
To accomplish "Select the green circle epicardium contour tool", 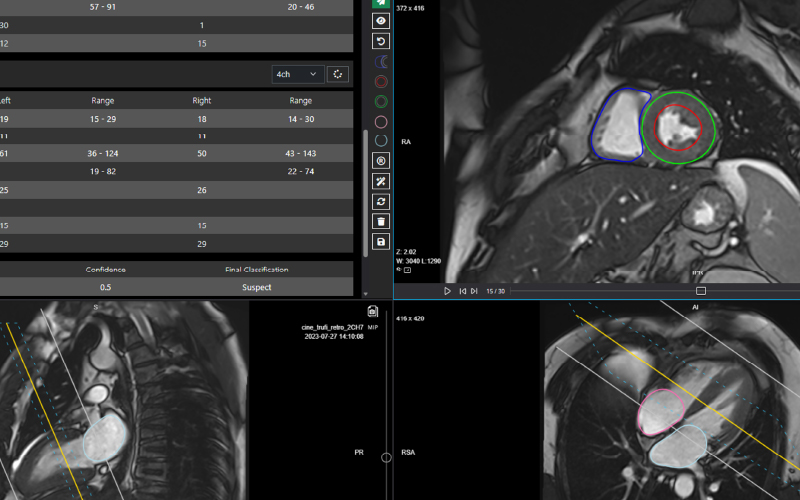I will [381, 102].
